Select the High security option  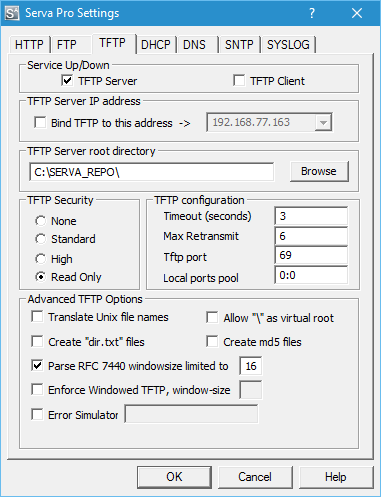pos(40,259)
